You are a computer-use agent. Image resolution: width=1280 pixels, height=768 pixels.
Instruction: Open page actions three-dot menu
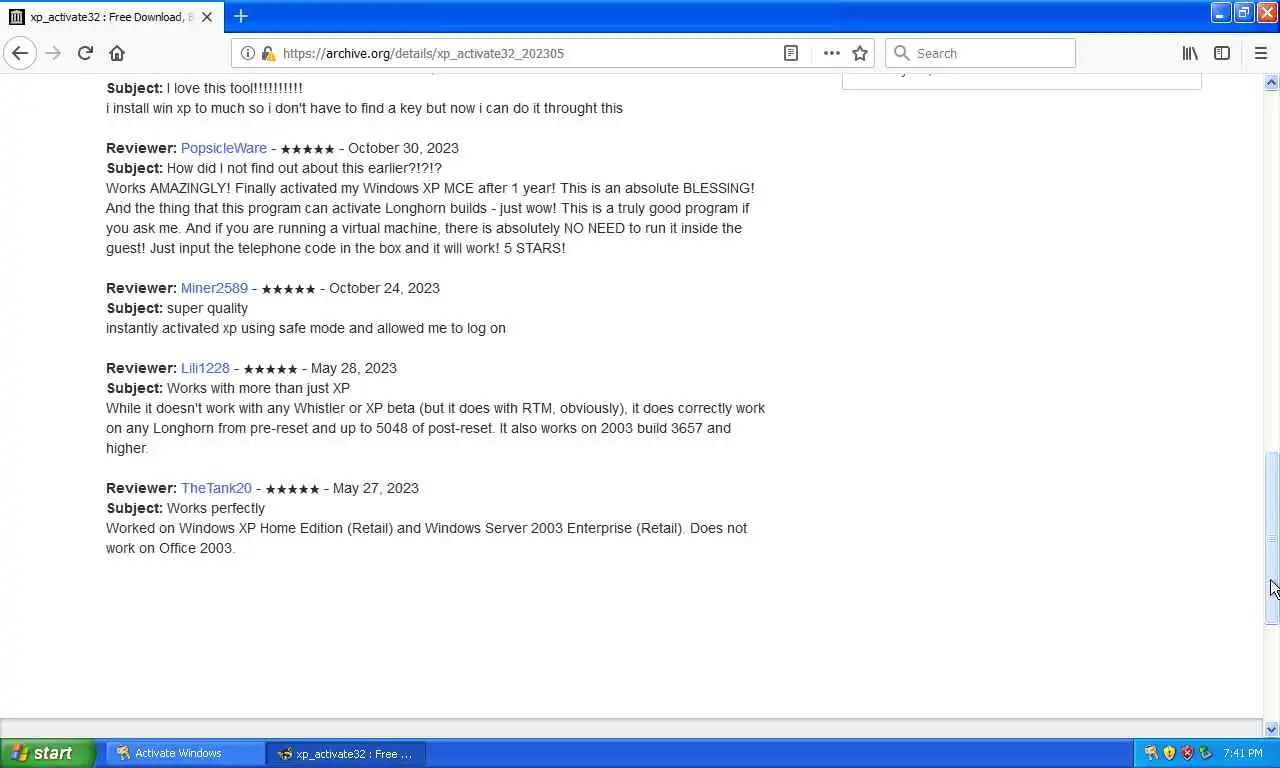[x=831, y=53]
